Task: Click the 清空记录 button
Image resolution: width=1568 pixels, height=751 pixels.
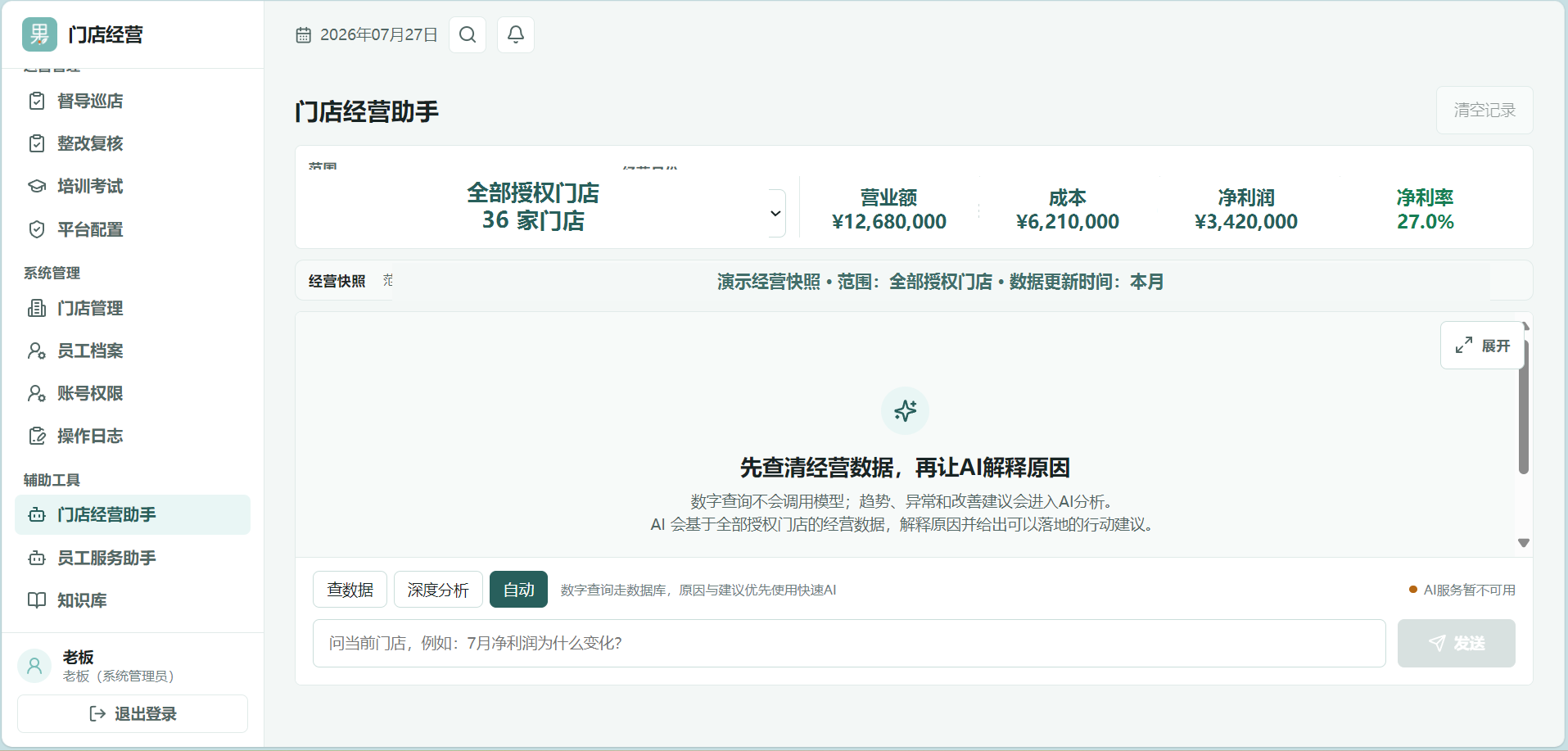Action: point(1484,111)
